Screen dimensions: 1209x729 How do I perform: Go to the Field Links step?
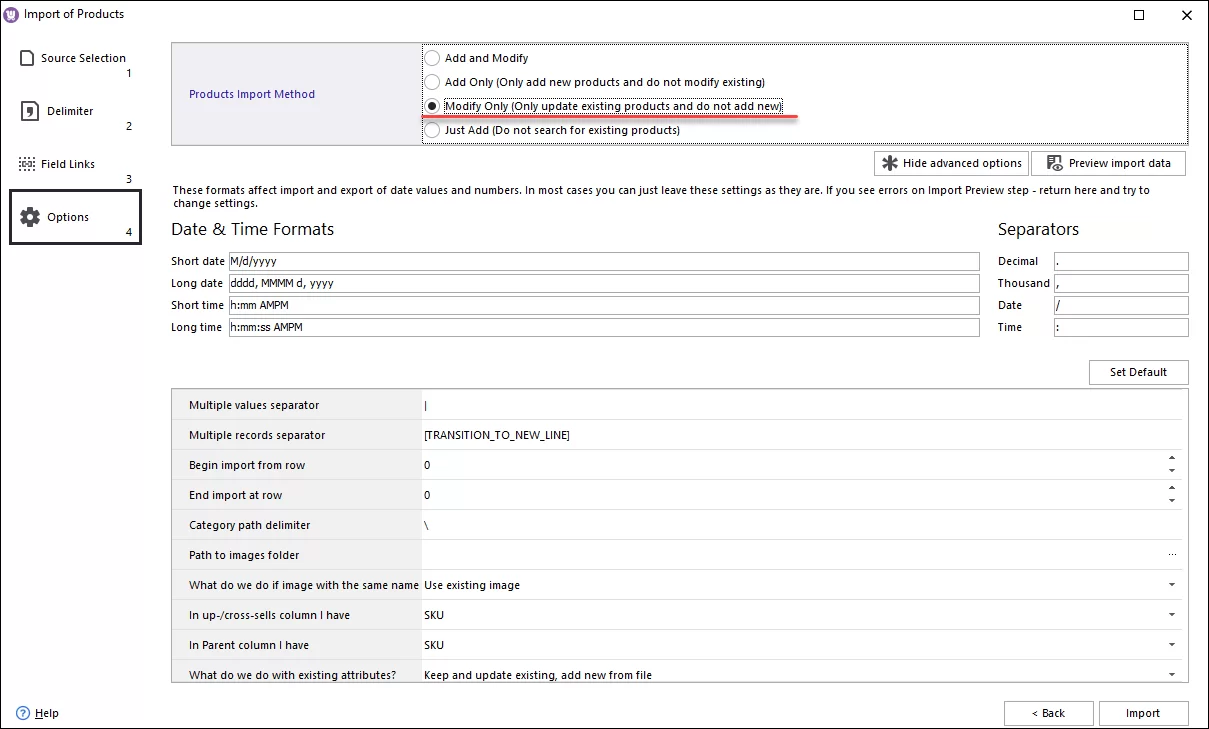(x=67, y=163)
